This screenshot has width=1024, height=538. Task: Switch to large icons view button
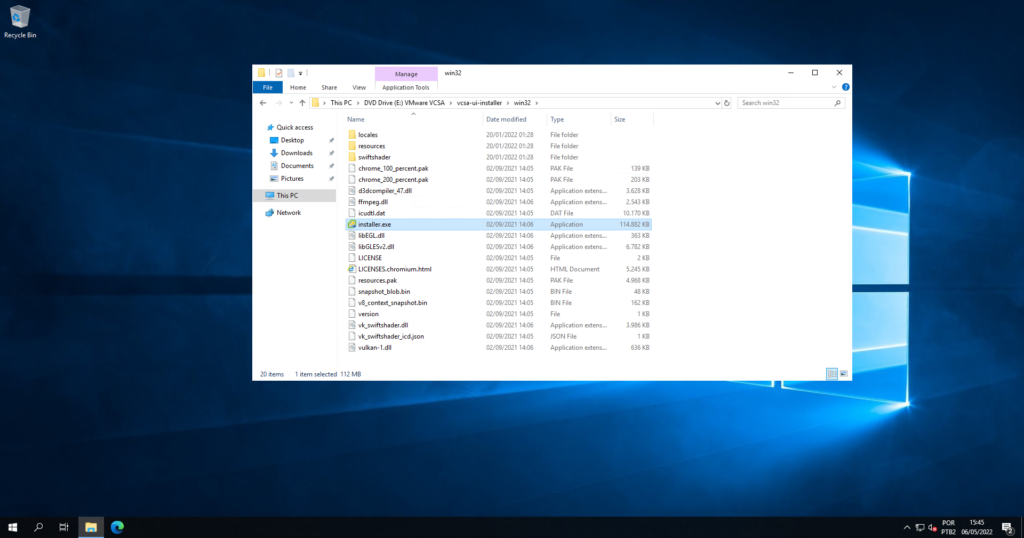[x=844, y=374]
